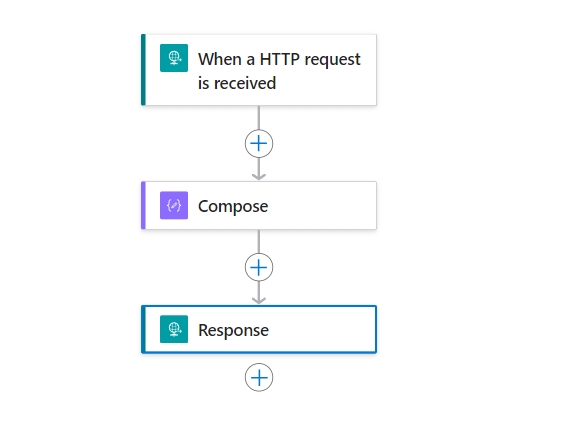Click the arrowhead pointing into Response
Viewport: 574px width, 436px height.
[259, 300]
